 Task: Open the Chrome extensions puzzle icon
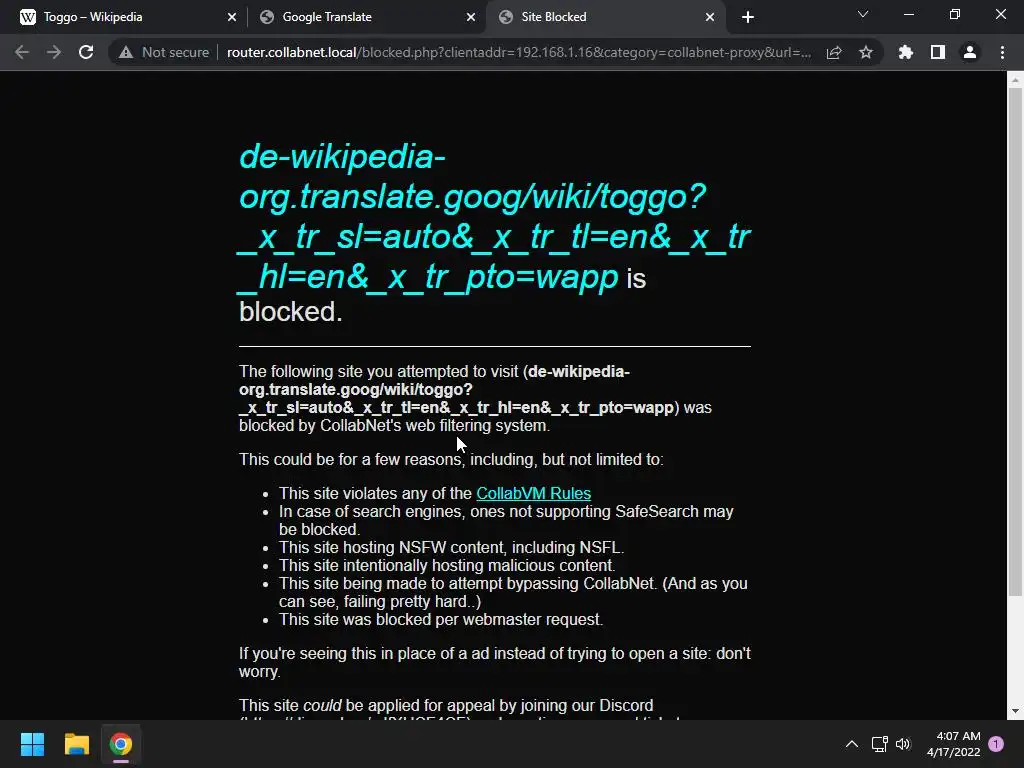pyautogui.click(x=906, y=52)
